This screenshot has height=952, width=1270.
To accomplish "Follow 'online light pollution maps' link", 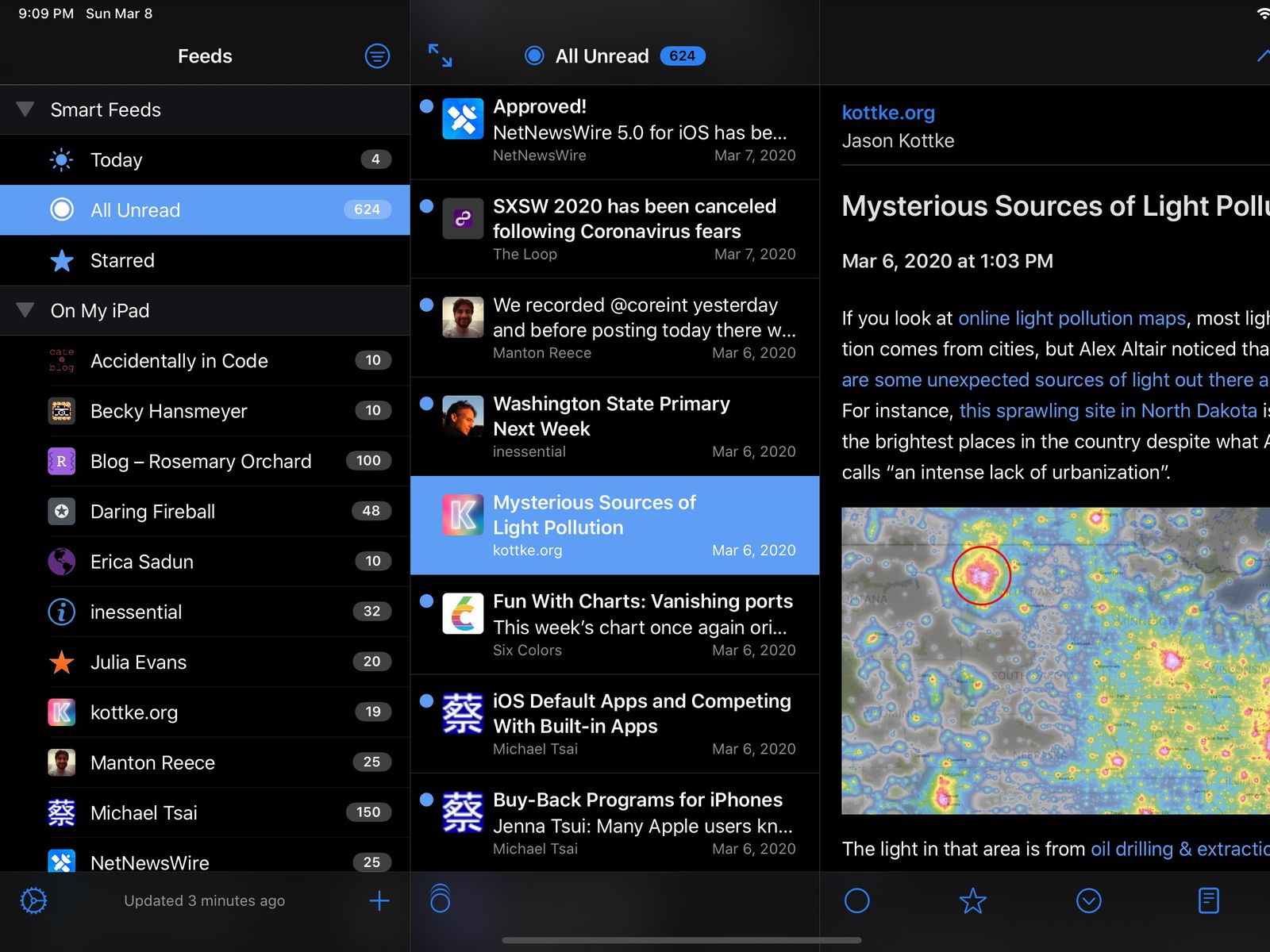I will coord(1072,318).
